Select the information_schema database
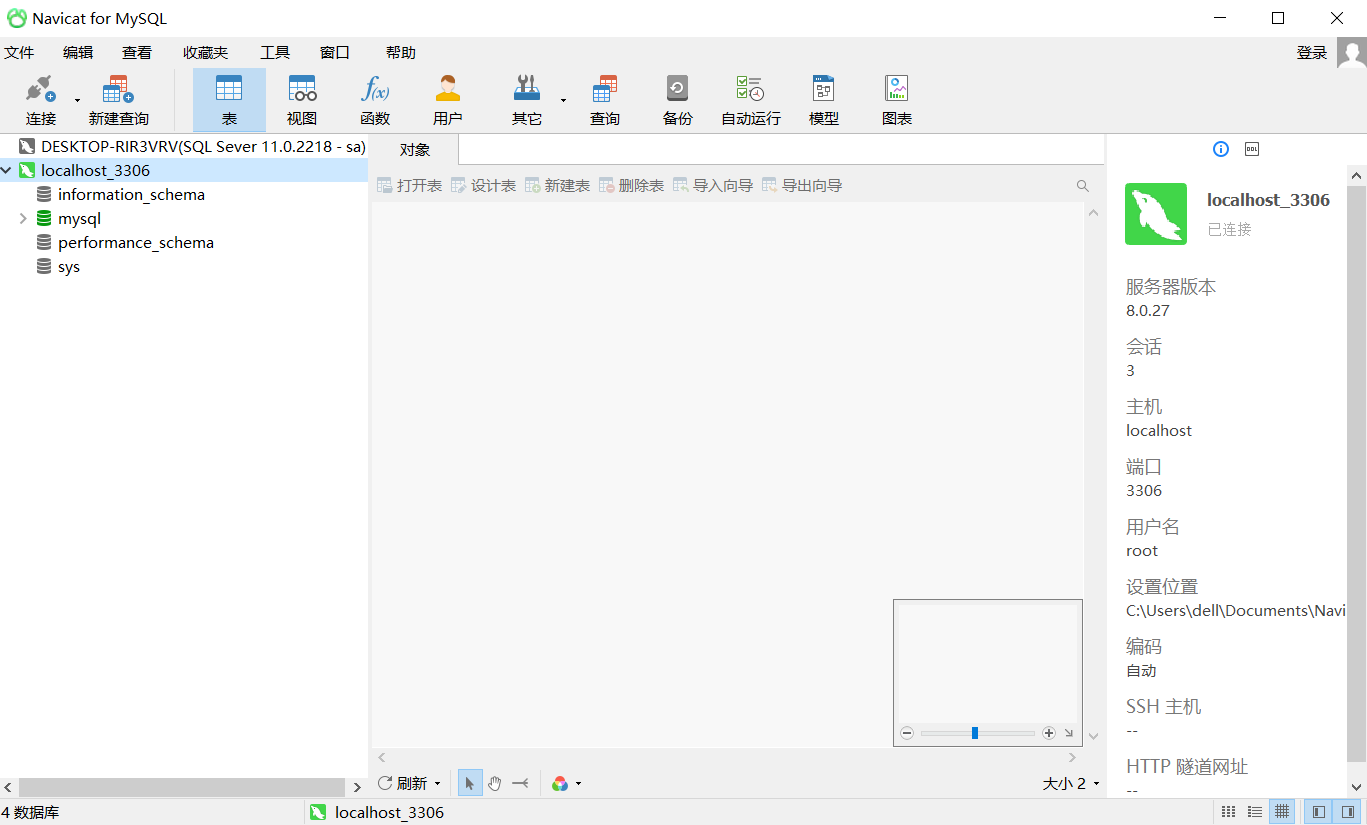Image resolution: width=1367 pixels, height=825 pixels. point(131,195)
